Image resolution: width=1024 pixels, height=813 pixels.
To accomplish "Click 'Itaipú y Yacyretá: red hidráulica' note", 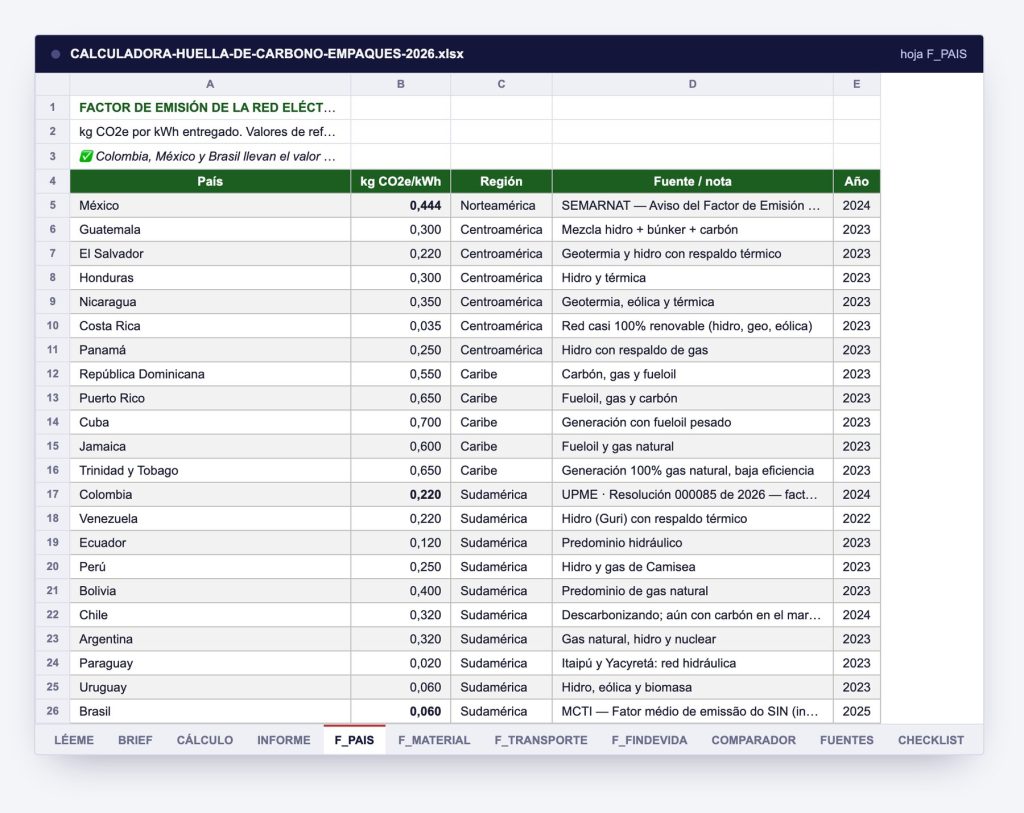I will point(692,663).
